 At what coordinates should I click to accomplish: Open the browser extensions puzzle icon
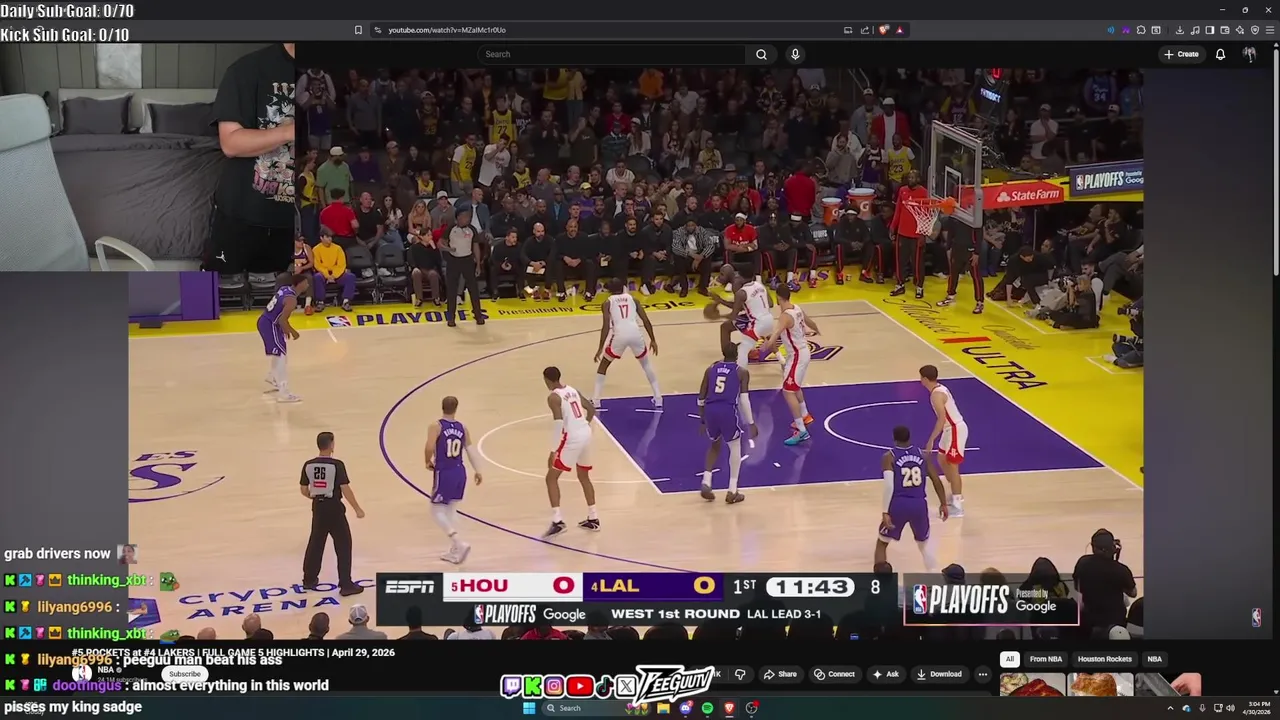(x=1141, y=30)
